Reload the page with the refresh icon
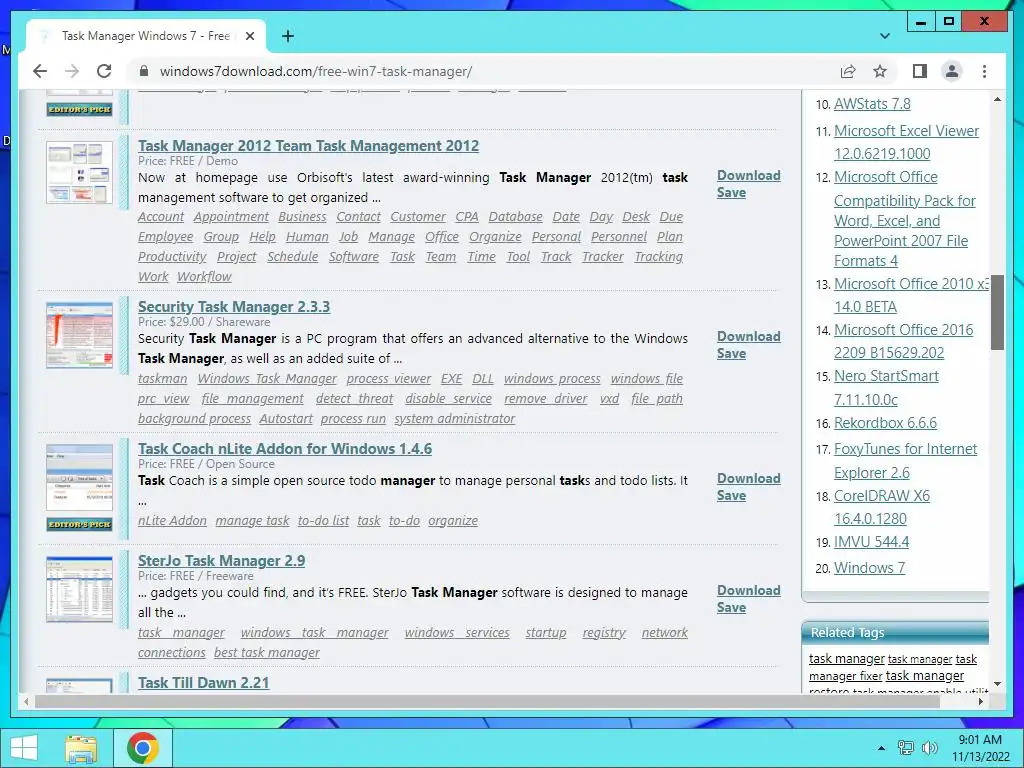 click(x=104, y=71)
